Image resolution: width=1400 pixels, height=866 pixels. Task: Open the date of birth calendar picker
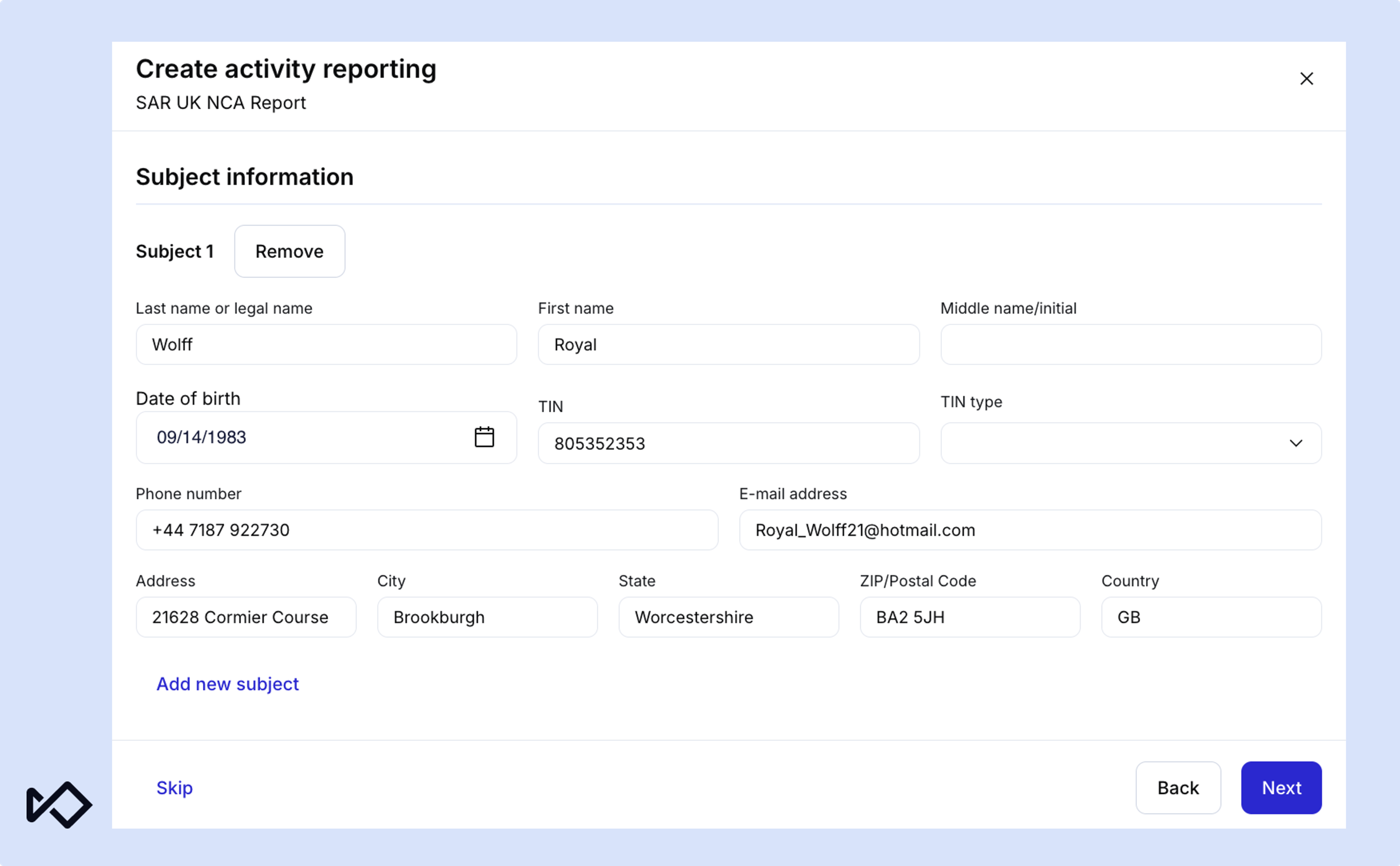click(484, 437)
